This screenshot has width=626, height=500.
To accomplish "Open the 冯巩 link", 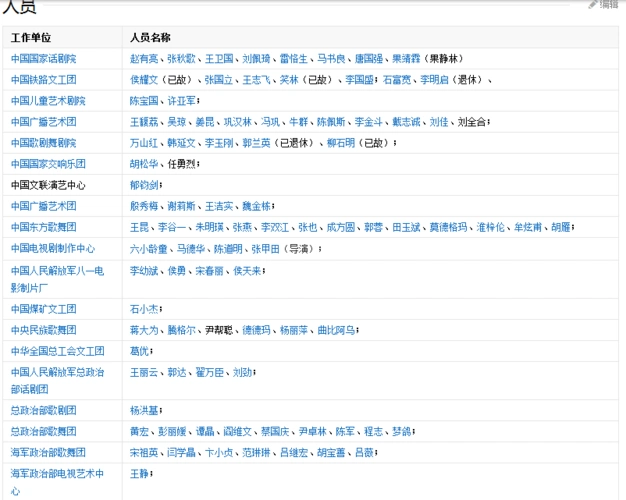I will 270,122.
